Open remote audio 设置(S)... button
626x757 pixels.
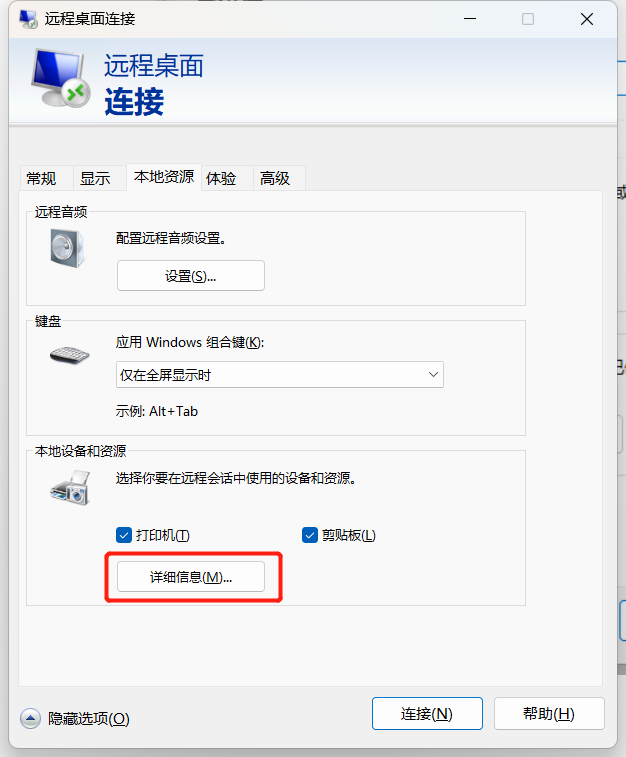pos(191,276)
